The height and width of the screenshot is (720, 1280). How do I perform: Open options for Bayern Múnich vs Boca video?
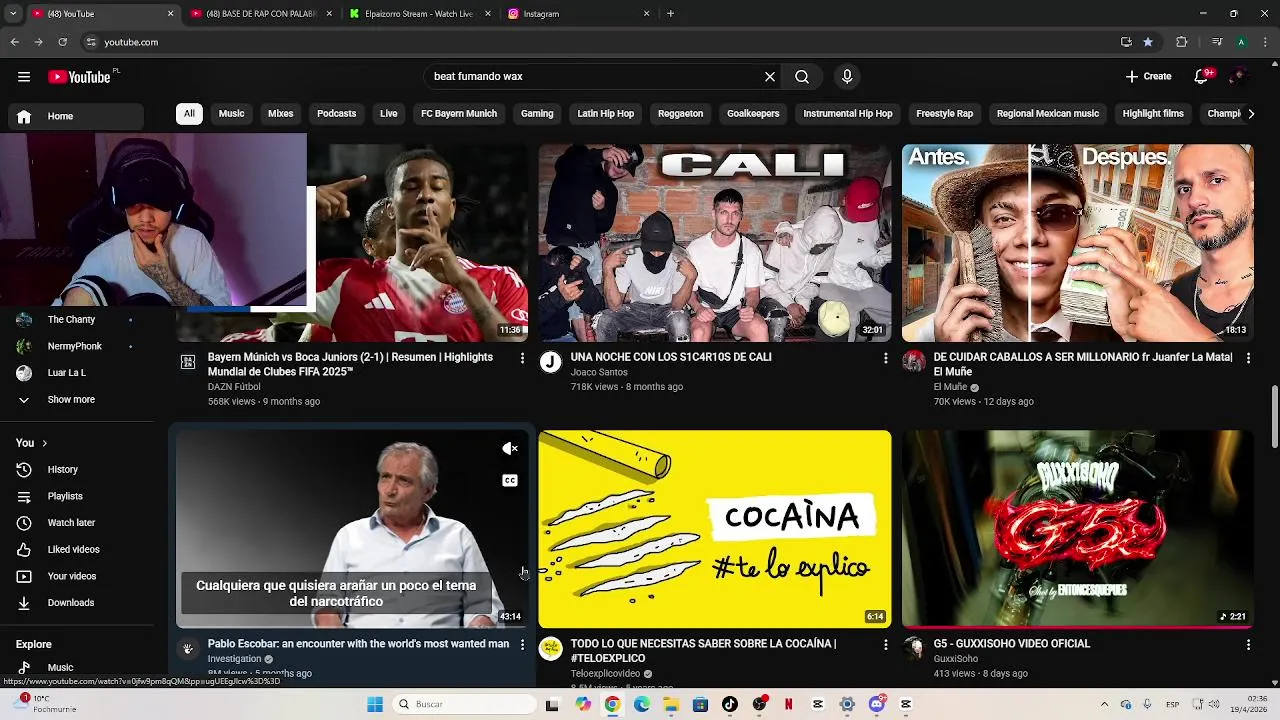click(522, 358)
